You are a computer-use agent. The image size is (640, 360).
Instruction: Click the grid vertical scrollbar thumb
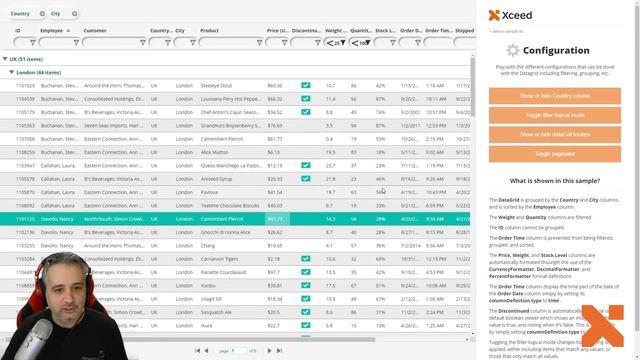coord(473,87)
